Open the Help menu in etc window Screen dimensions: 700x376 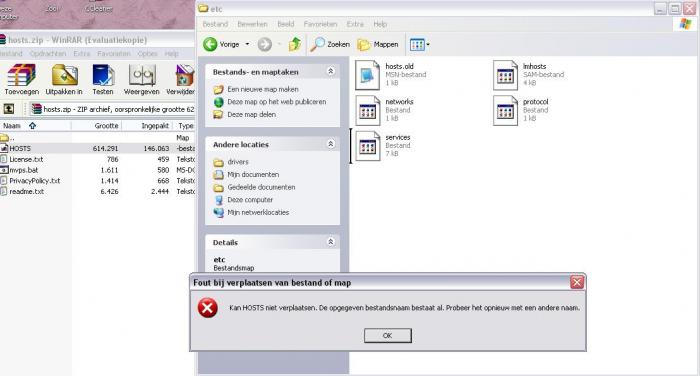[380, 24]
